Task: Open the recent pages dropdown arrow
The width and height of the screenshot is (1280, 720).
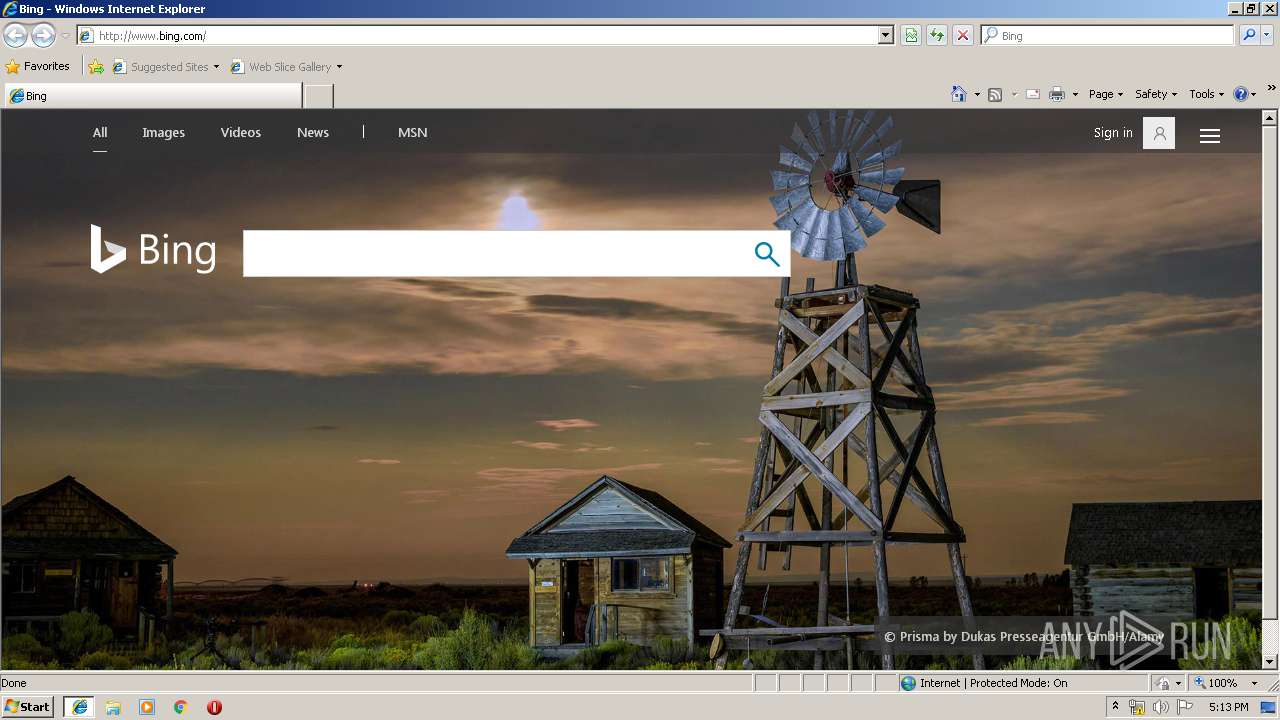Action: tap(65, 36)
